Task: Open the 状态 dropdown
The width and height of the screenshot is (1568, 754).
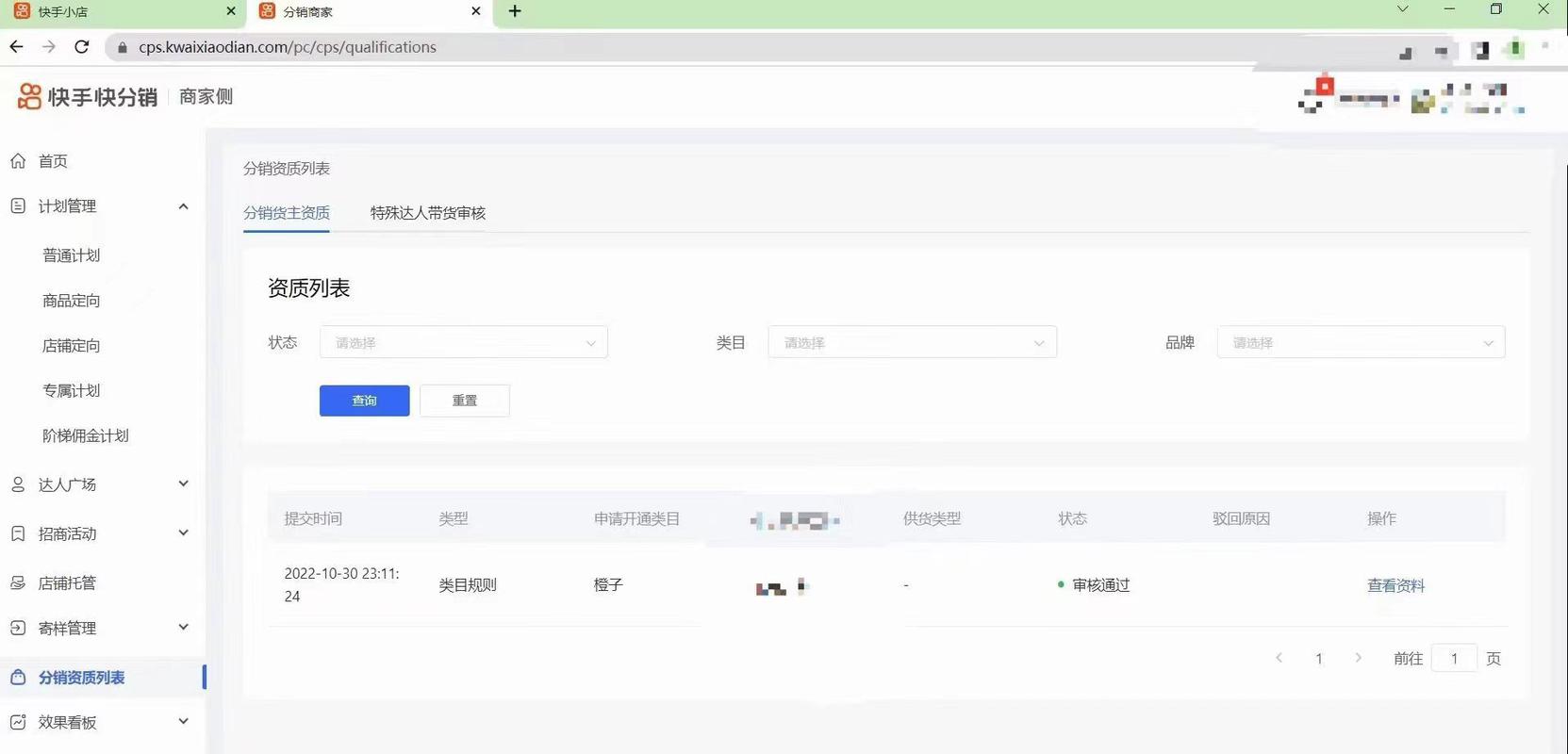Action: click(x=464, y=342)
